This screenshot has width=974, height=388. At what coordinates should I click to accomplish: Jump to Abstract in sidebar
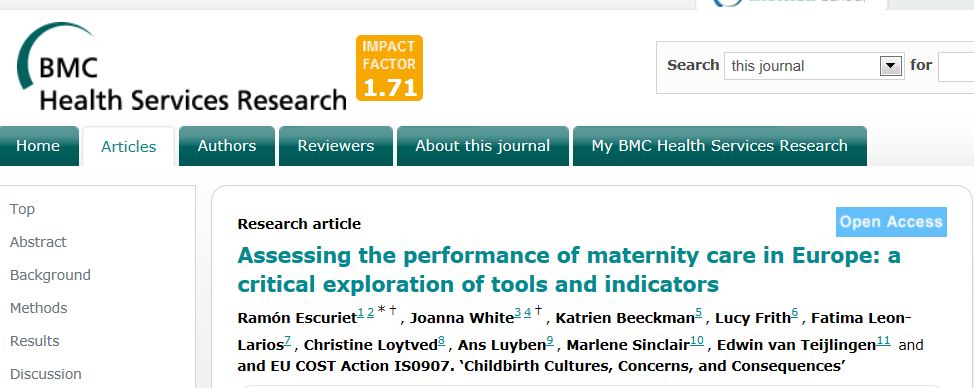(x=38, y=241)
